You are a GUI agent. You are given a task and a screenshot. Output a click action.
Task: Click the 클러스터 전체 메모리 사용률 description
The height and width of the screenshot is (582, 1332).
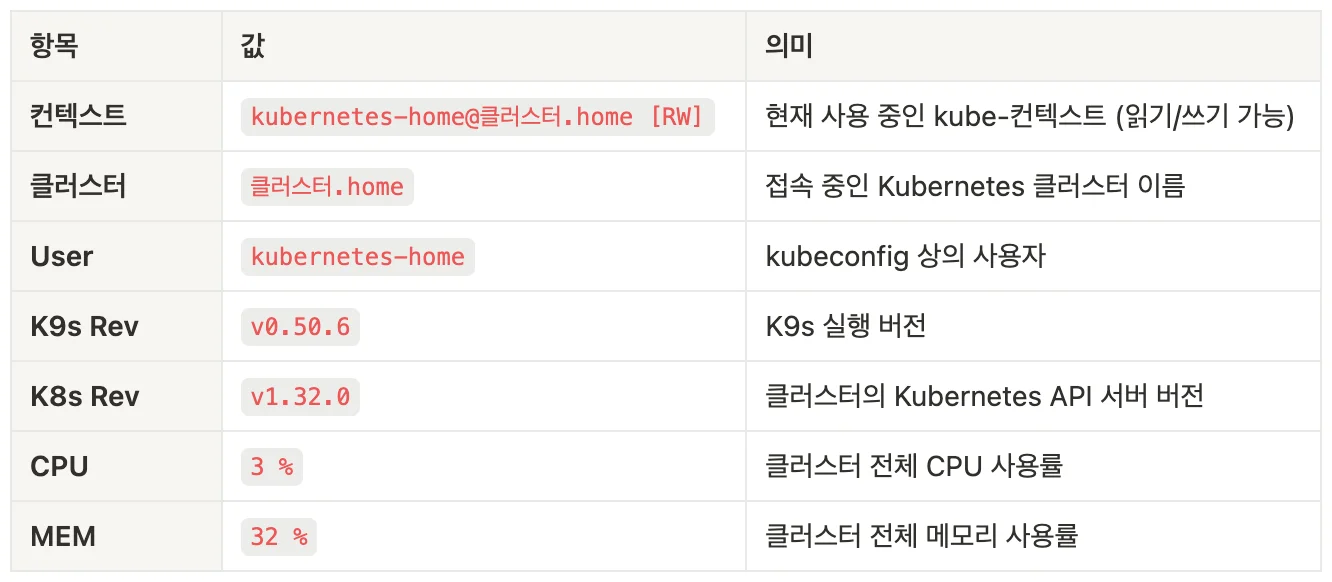pos(921,536)
